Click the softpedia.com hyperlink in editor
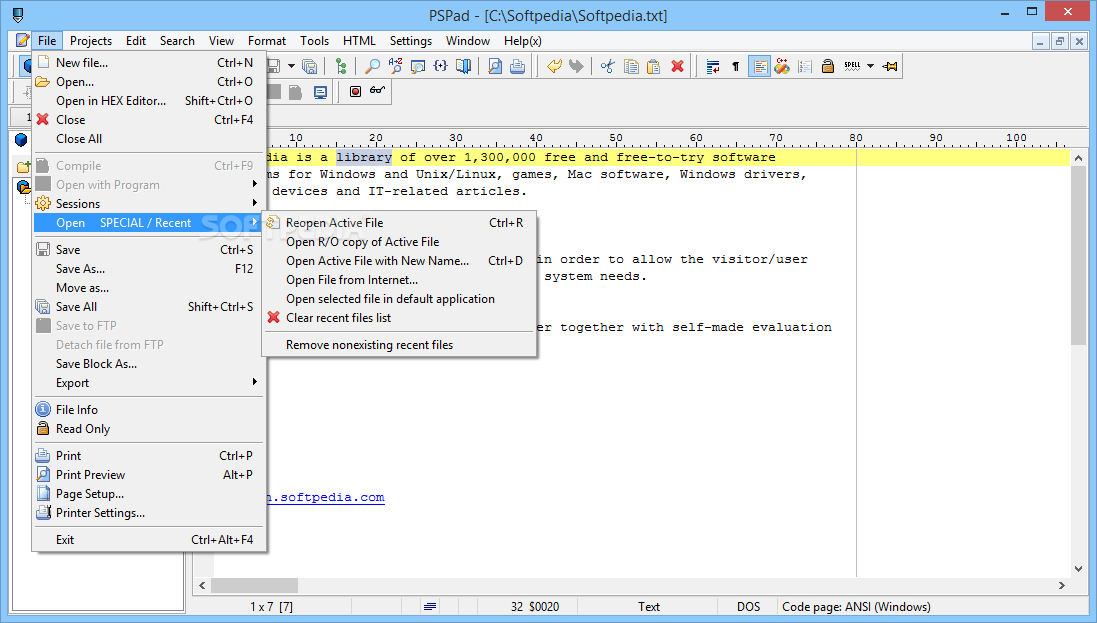Viewport: 1097px width, 623px height. click(326, 498)
